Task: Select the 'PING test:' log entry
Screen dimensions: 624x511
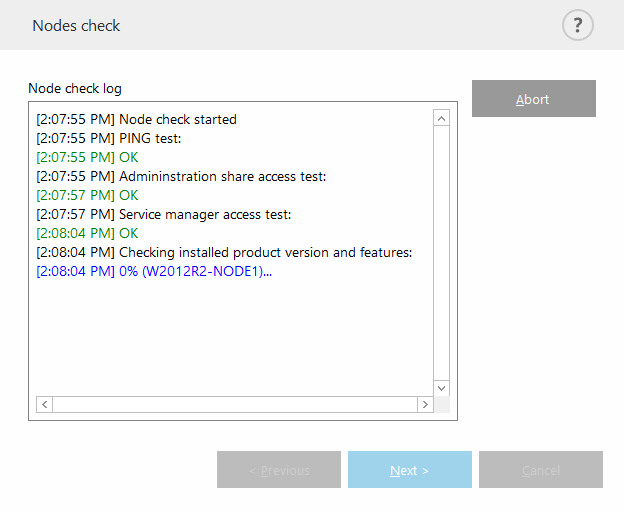Action: coord(109,138)
